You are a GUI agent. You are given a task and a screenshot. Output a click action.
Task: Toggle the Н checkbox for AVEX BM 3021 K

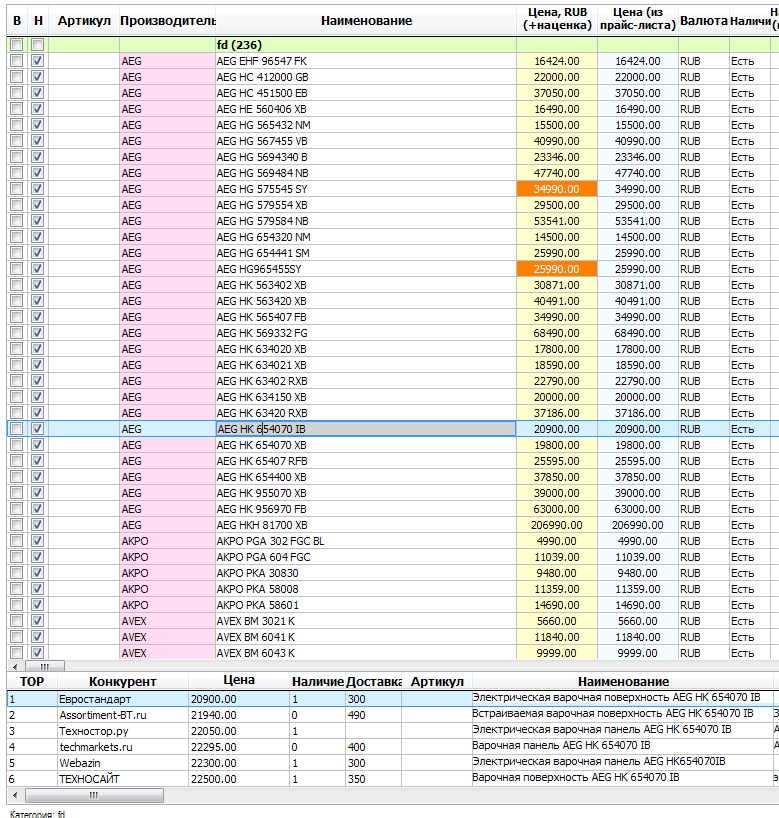(38, 621)
